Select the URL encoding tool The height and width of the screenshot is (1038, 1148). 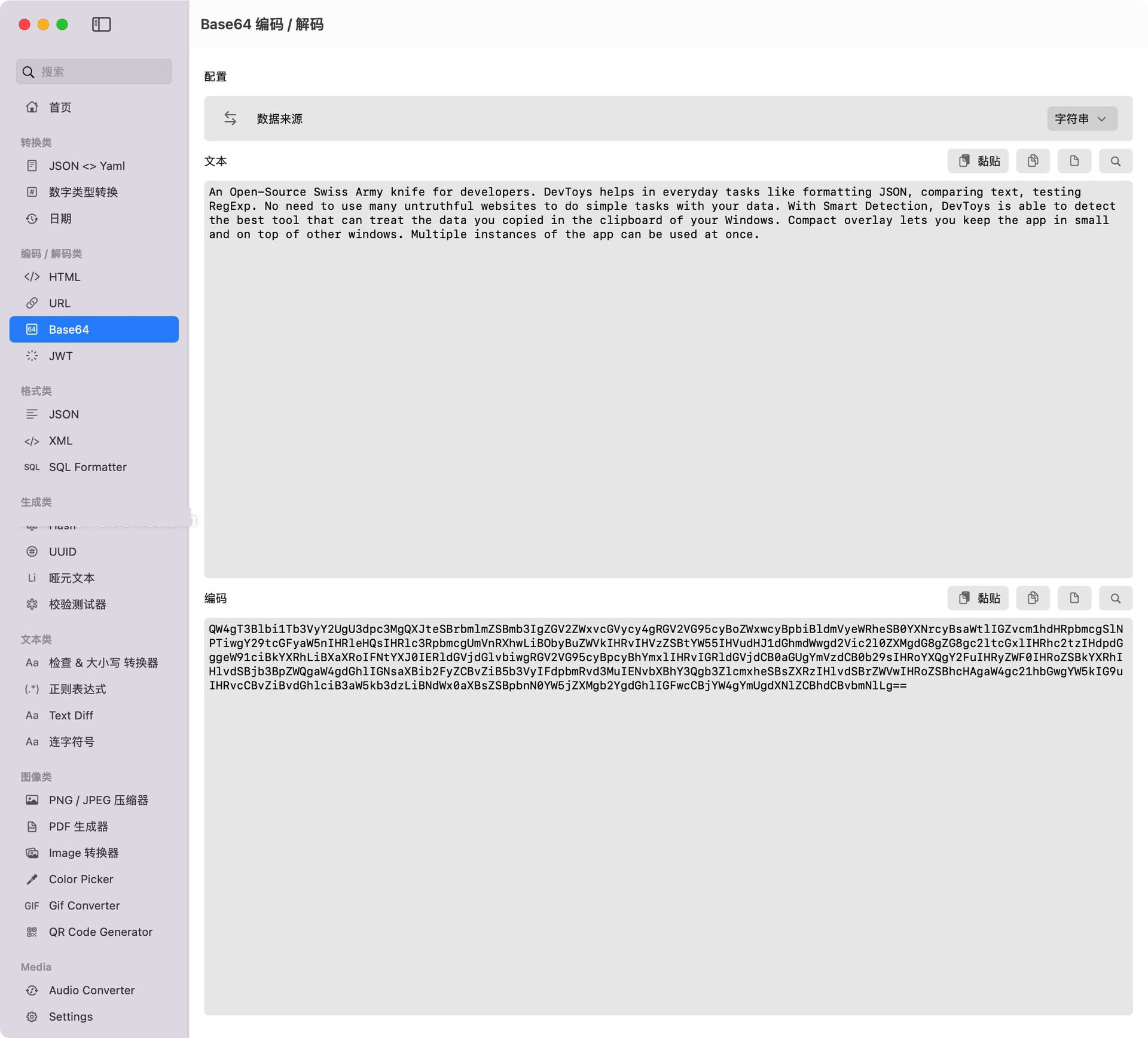(x=60, y=302)
